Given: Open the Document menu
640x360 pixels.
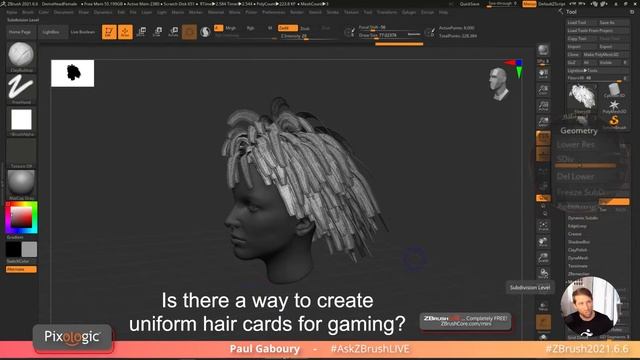Looking at the screenshot, I should point(64,12).
